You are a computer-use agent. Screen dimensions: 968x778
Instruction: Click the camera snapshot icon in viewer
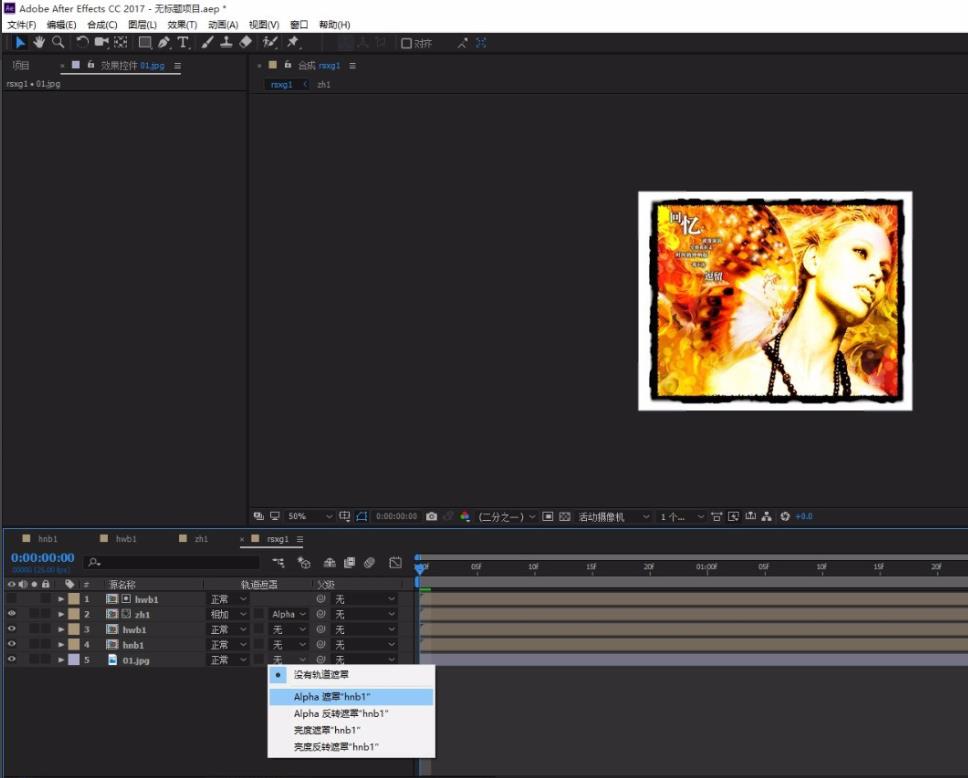[432, 516]
